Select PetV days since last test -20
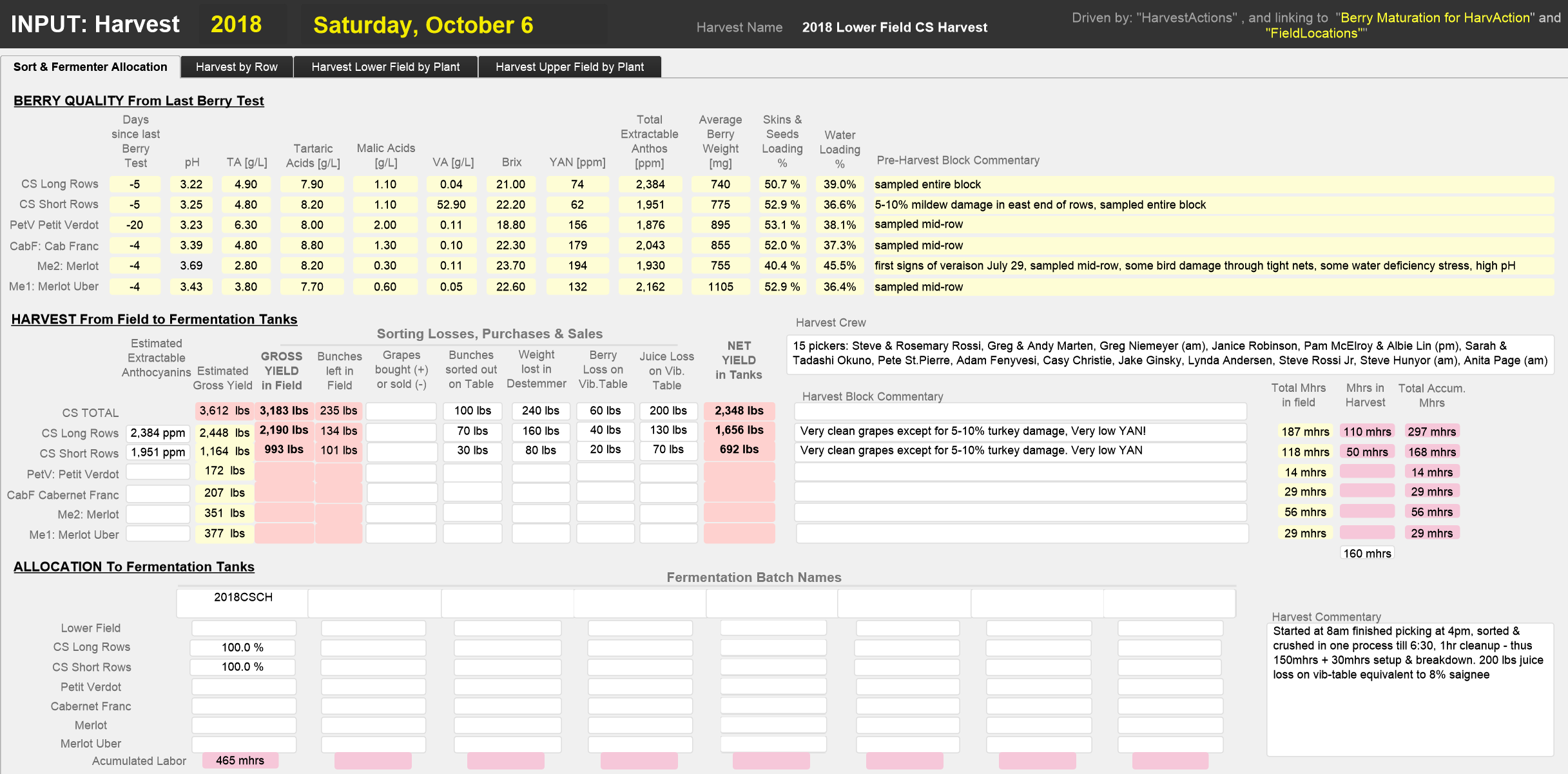 tap(135, 225)
